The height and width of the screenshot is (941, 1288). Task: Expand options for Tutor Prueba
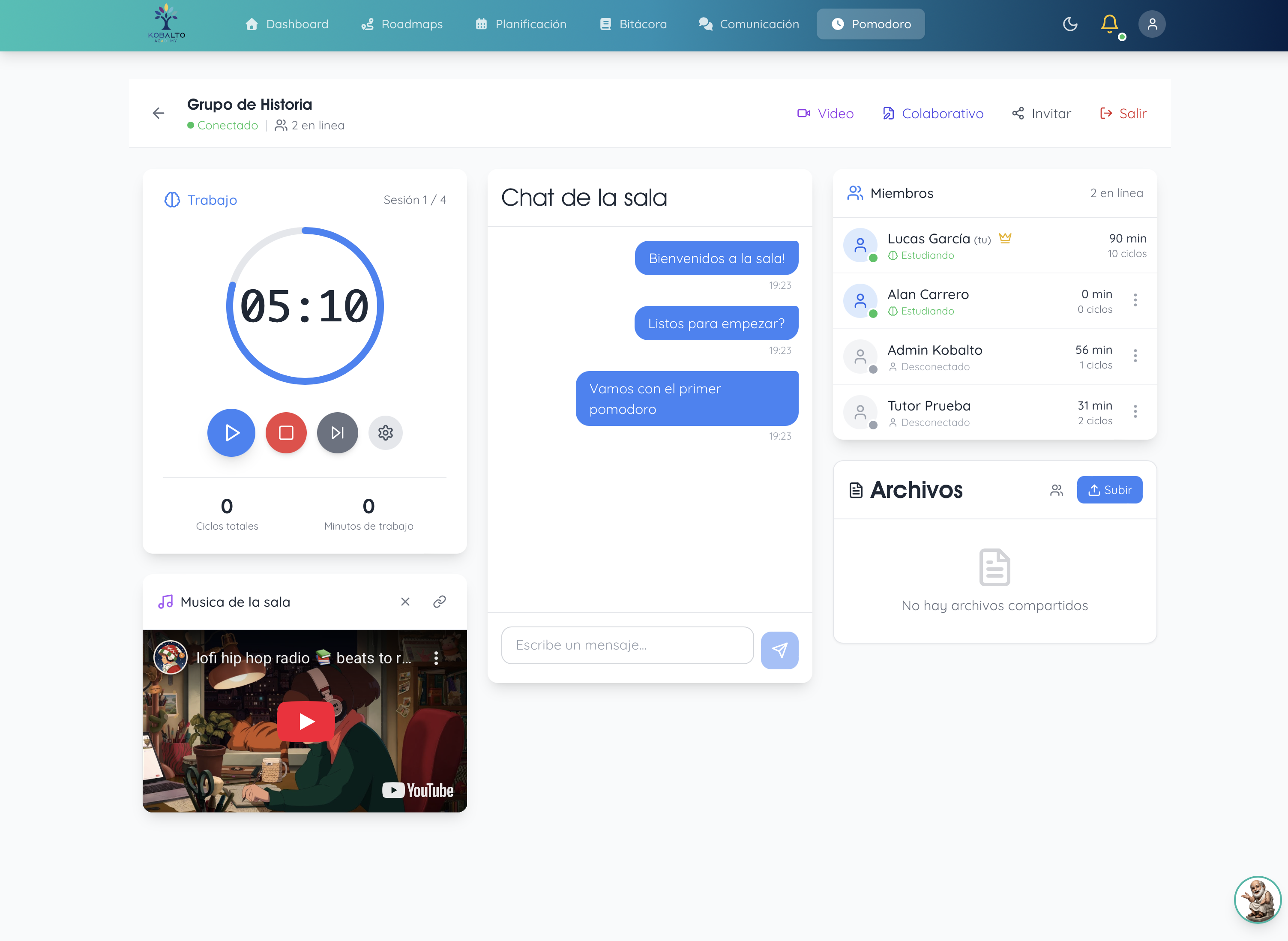pos(1135,411)
